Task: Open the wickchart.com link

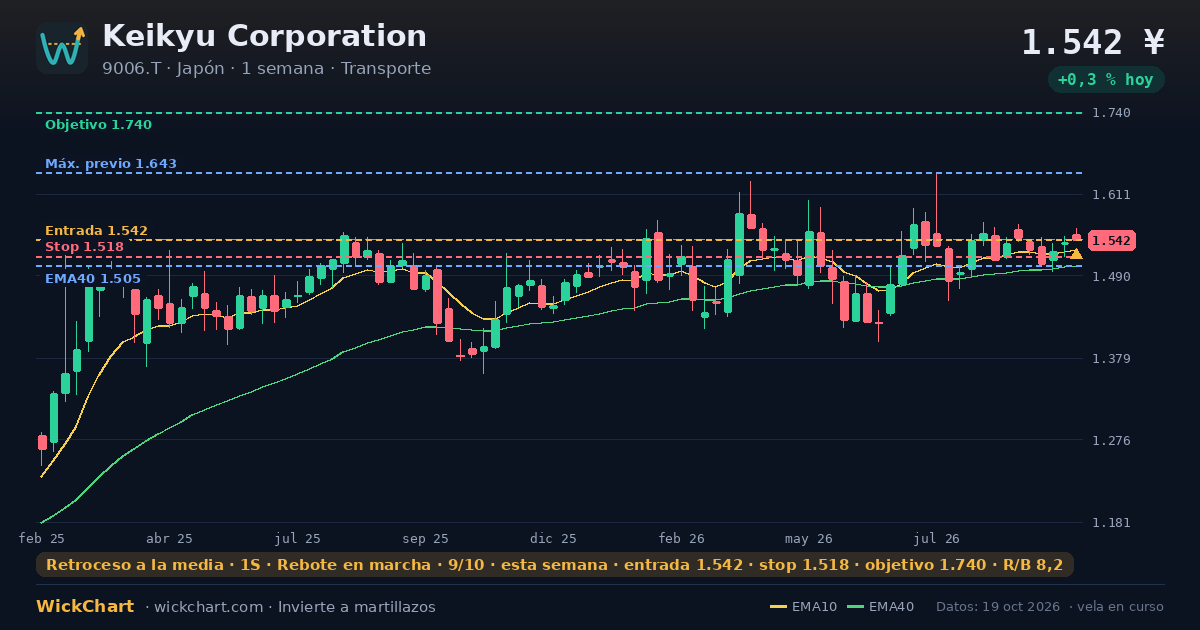Action: click(x=210, y=607)
